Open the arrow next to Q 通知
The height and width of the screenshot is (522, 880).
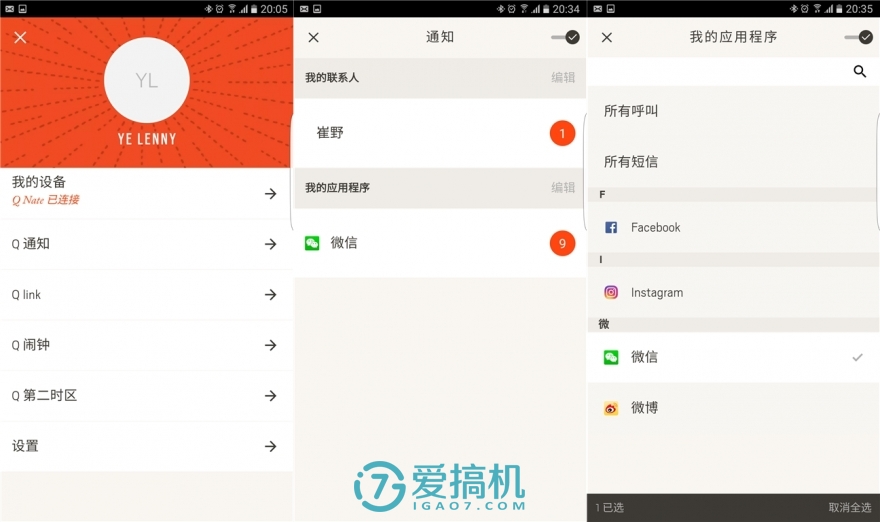click(271, 244)
